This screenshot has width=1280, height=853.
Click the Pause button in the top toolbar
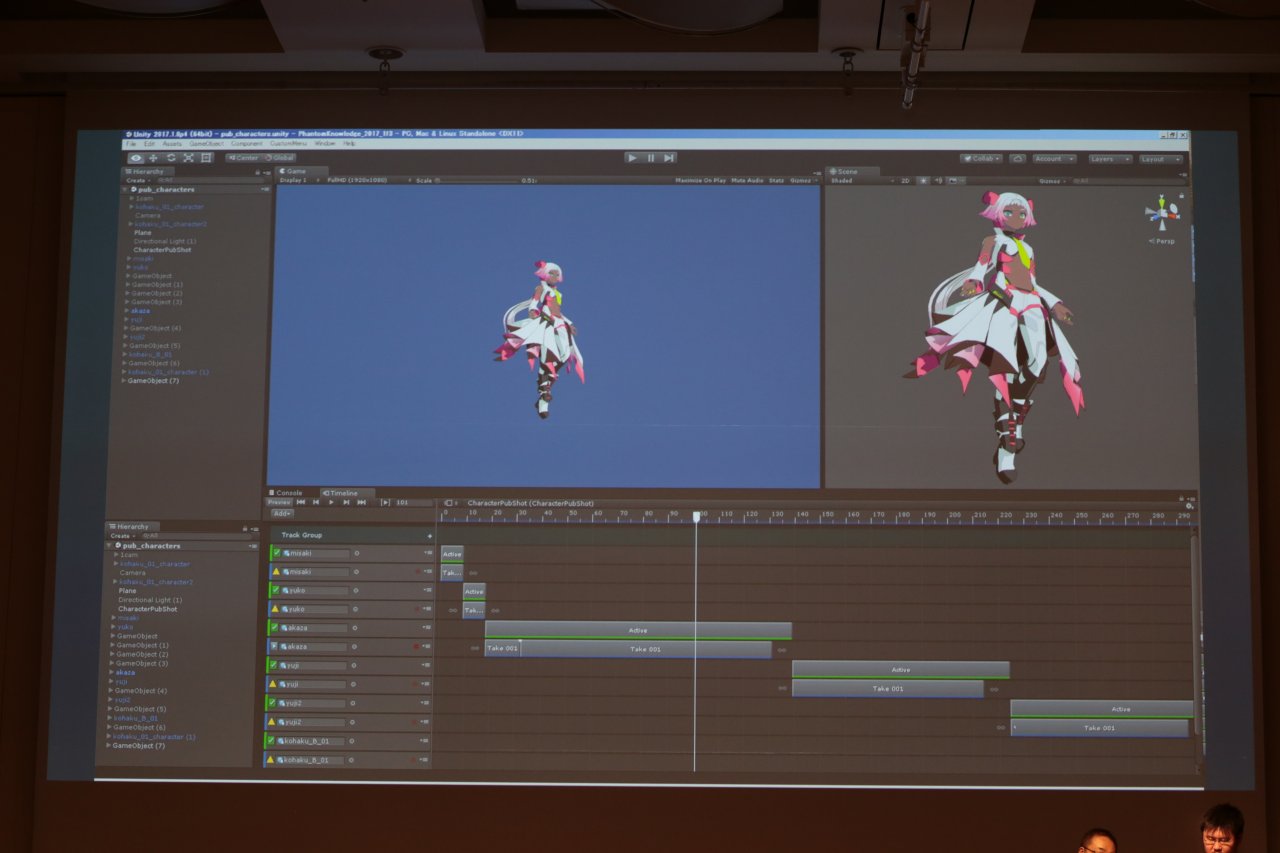(x=651, y=158)
